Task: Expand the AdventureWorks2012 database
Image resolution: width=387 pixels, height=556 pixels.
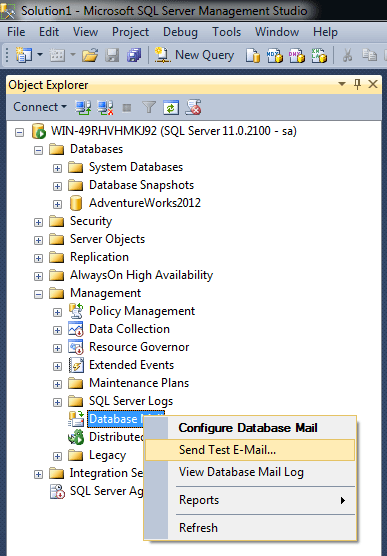Action: point(57,205)
